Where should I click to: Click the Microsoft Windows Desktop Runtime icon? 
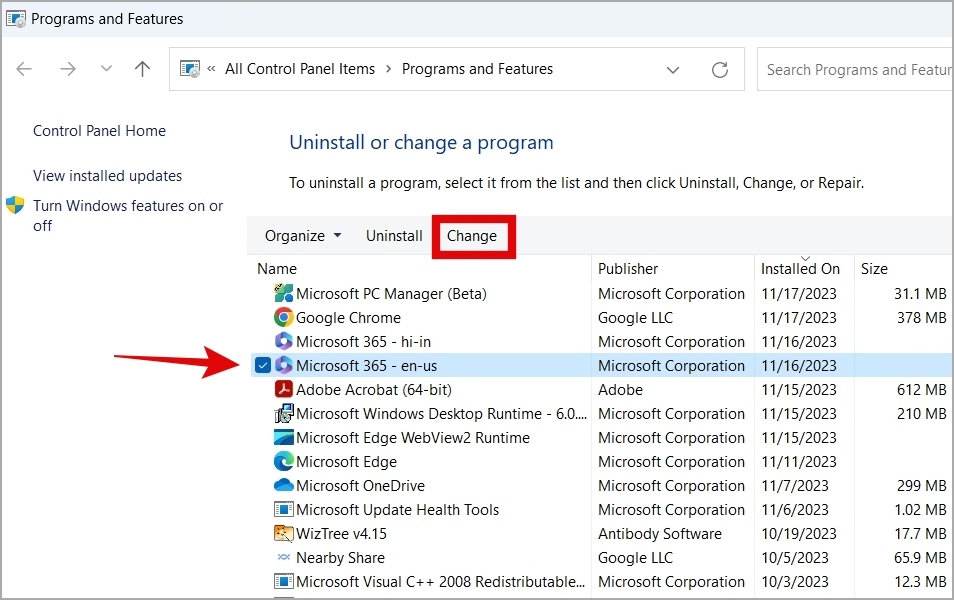click(x=284, y=413)
